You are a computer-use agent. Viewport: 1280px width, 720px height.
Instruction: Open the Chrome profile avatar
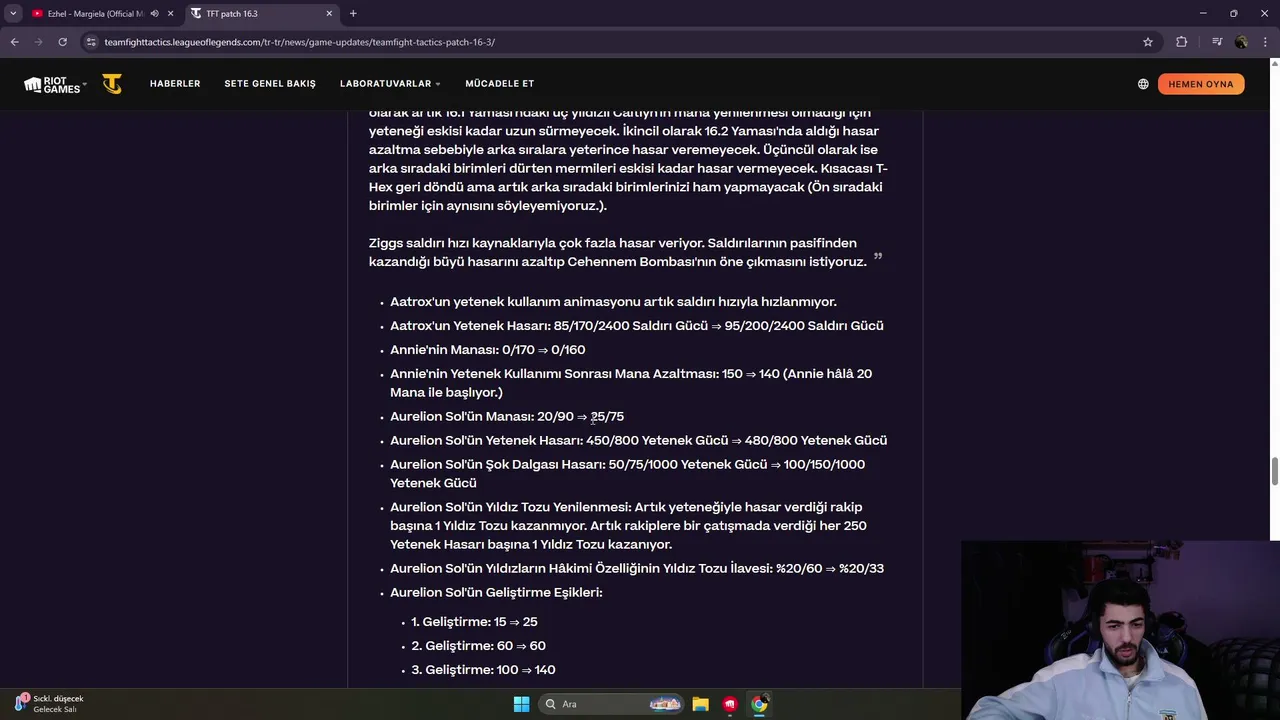pos(1241,42)
